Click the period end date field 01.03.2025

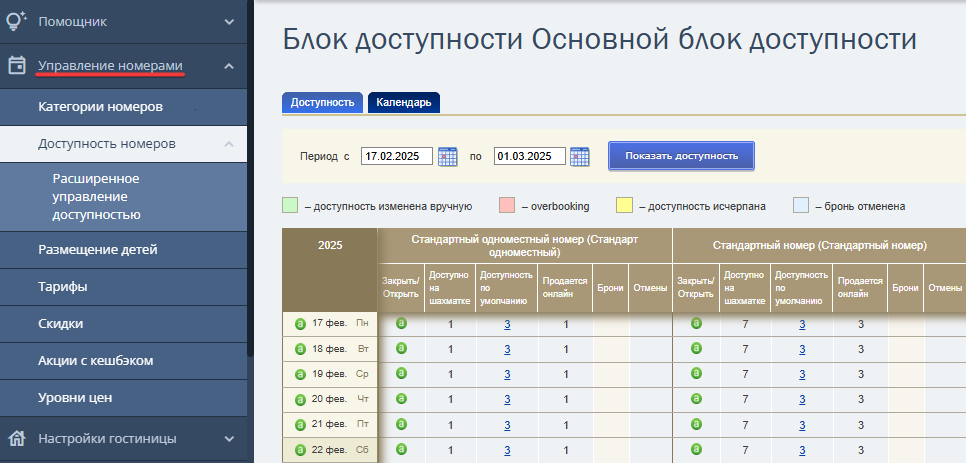[530, 156]
